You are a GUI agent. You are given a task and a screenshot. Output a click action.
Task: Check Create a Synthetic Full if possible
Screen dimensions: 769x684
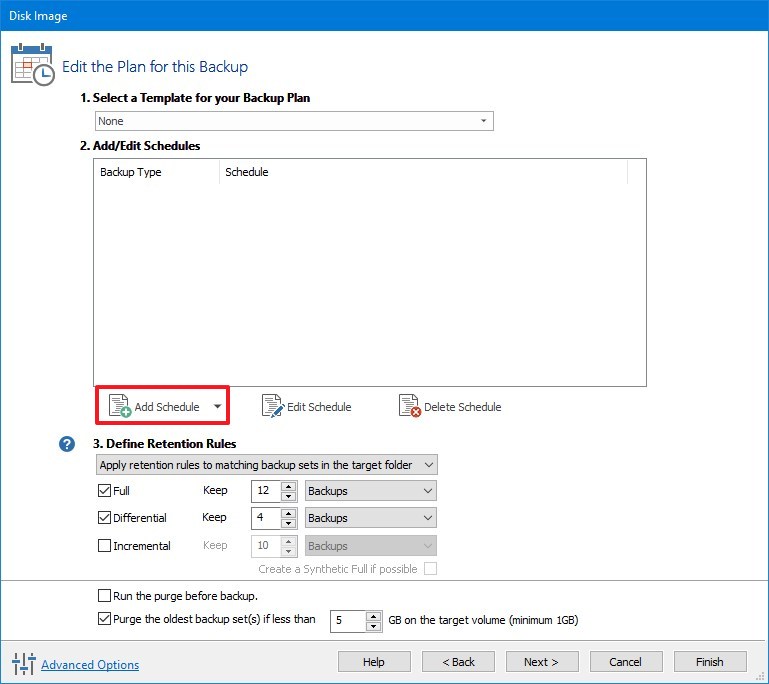pos(430,569)
